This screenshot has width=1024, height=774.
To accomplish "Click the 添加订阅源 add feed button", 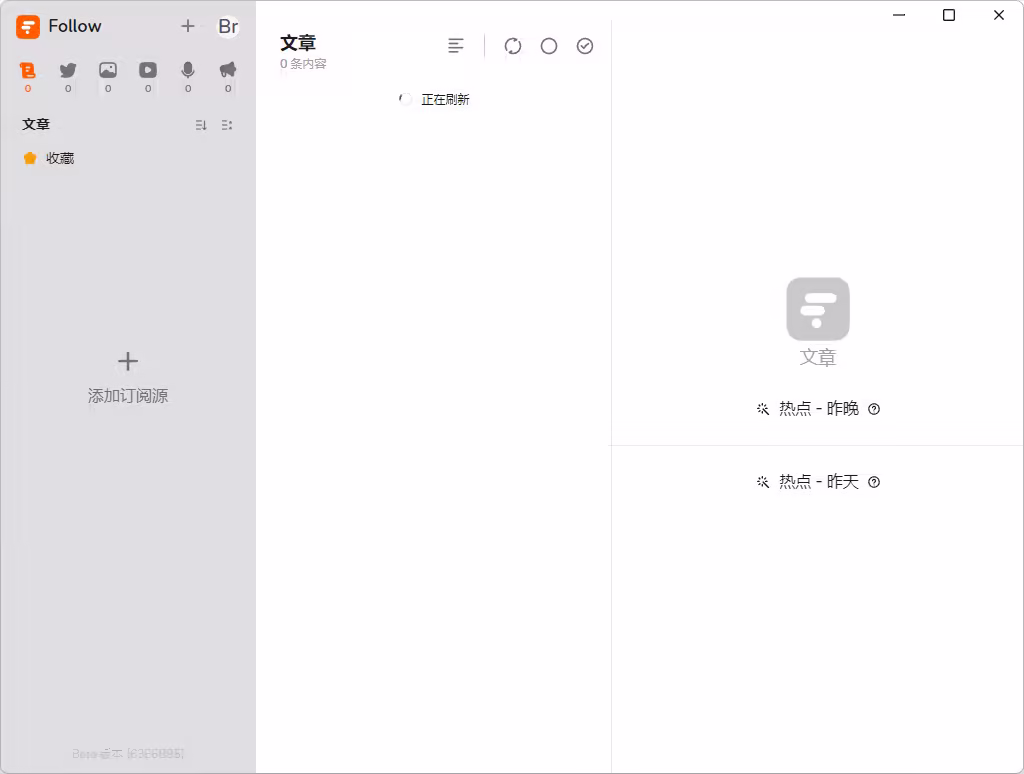I will click(128, 376).
